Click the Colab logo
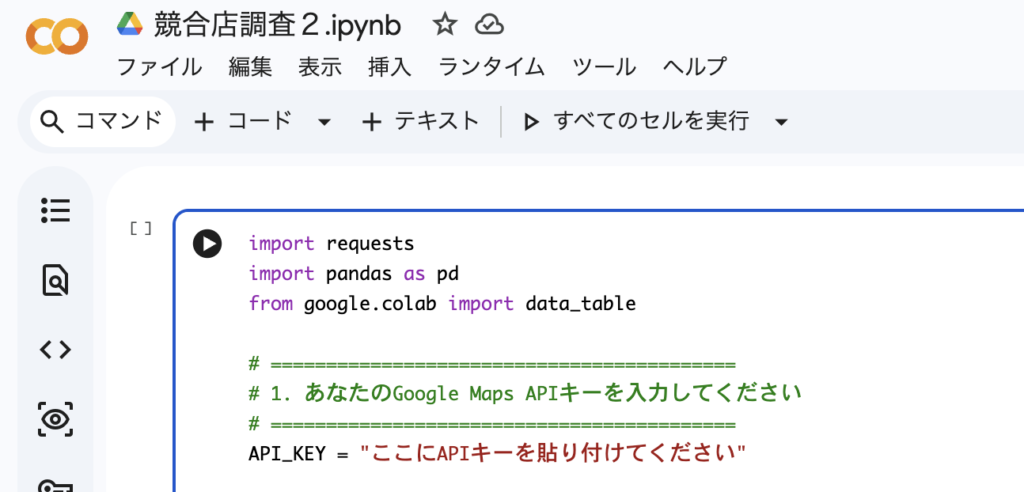The width and height of the screenshot is (1024, 492). 56,37
